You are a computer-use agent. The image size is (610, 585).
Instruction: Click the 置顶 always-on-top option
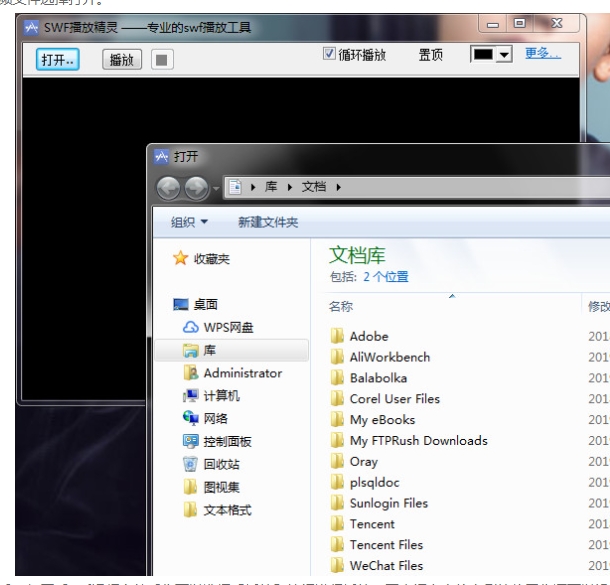coord(430,55)
